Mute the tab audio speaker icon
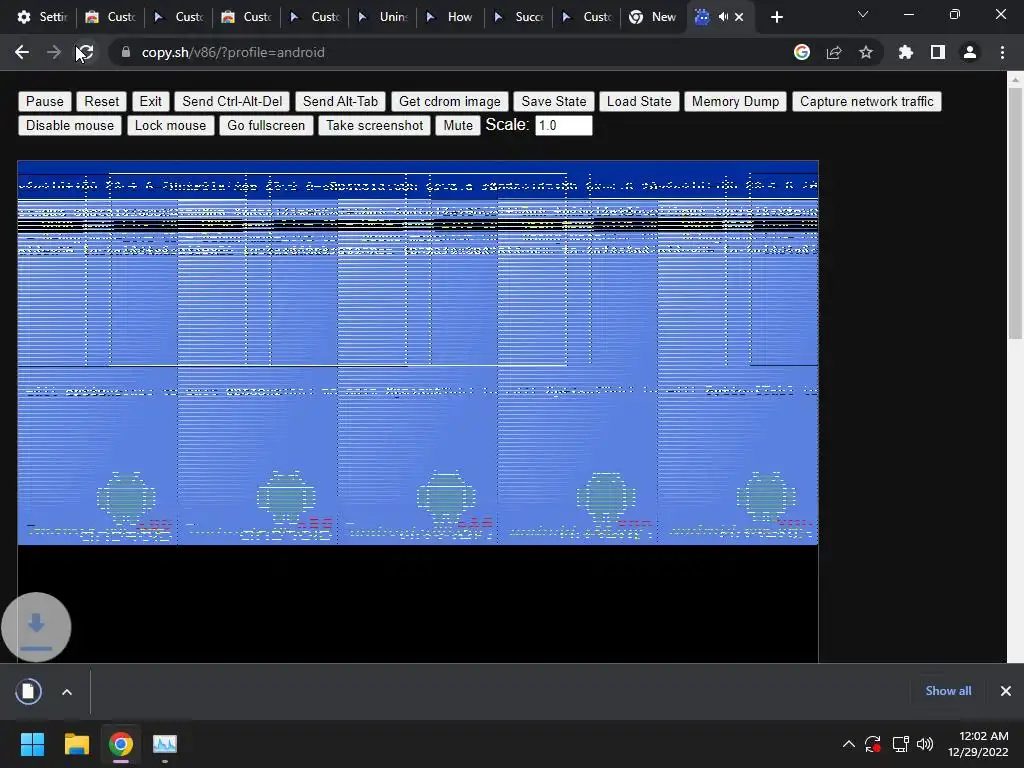Screen dimensions: 1024x768 [x=723, y=17]
